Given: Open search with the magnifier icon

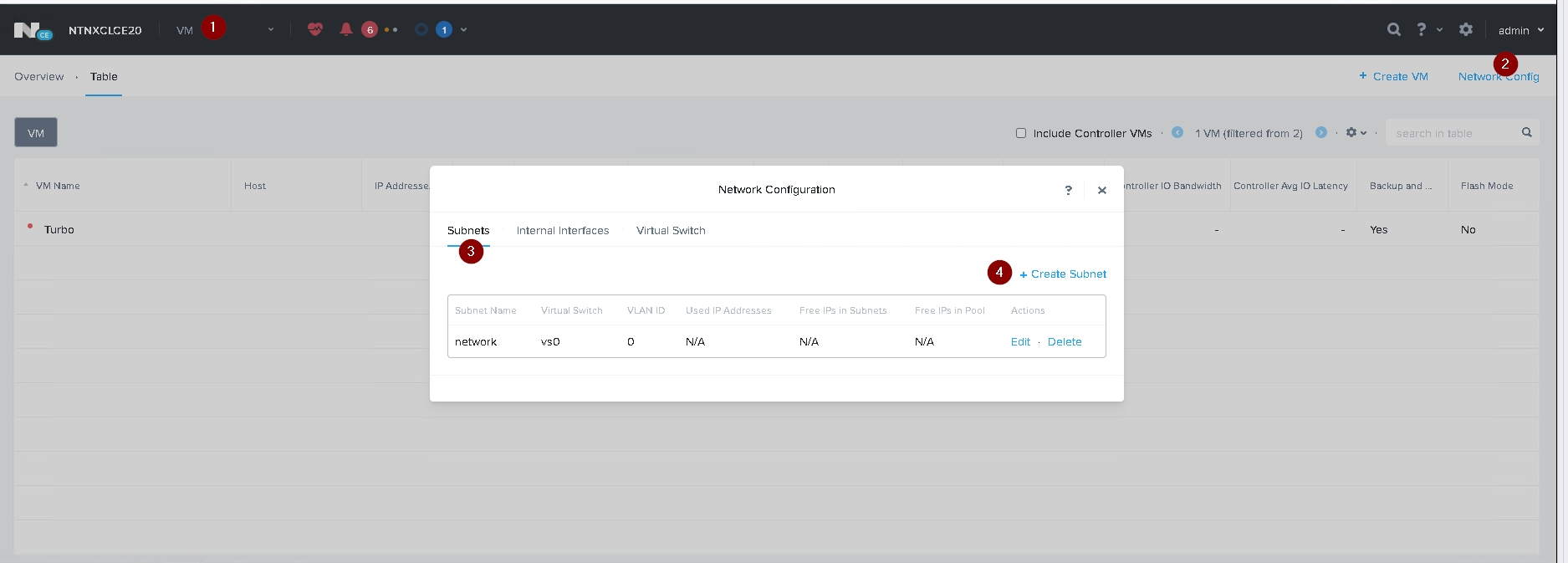Looking at the screenshot, I should coord(1393,29).
